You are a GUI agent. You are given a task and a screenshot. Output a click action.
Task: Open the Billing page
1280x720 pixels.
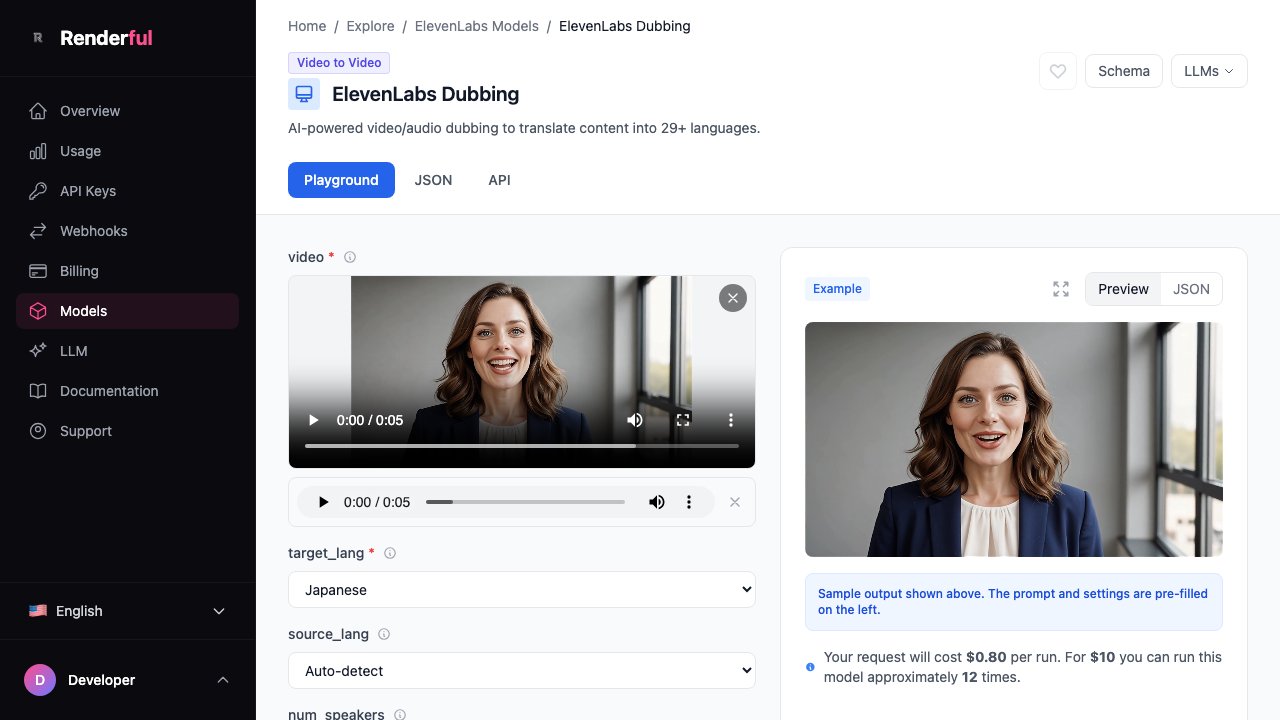pyautogui.click(x=79, y=271)
